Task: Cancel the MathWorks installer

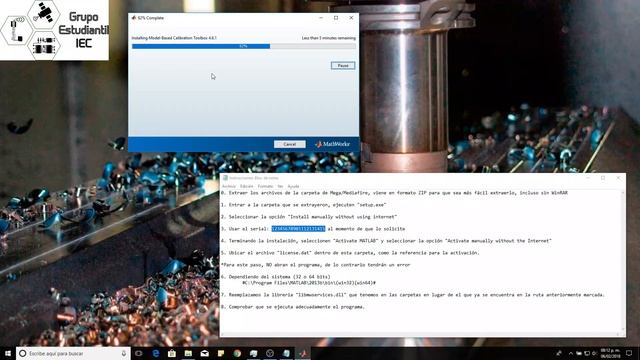Action: click(x=289, y=144)
